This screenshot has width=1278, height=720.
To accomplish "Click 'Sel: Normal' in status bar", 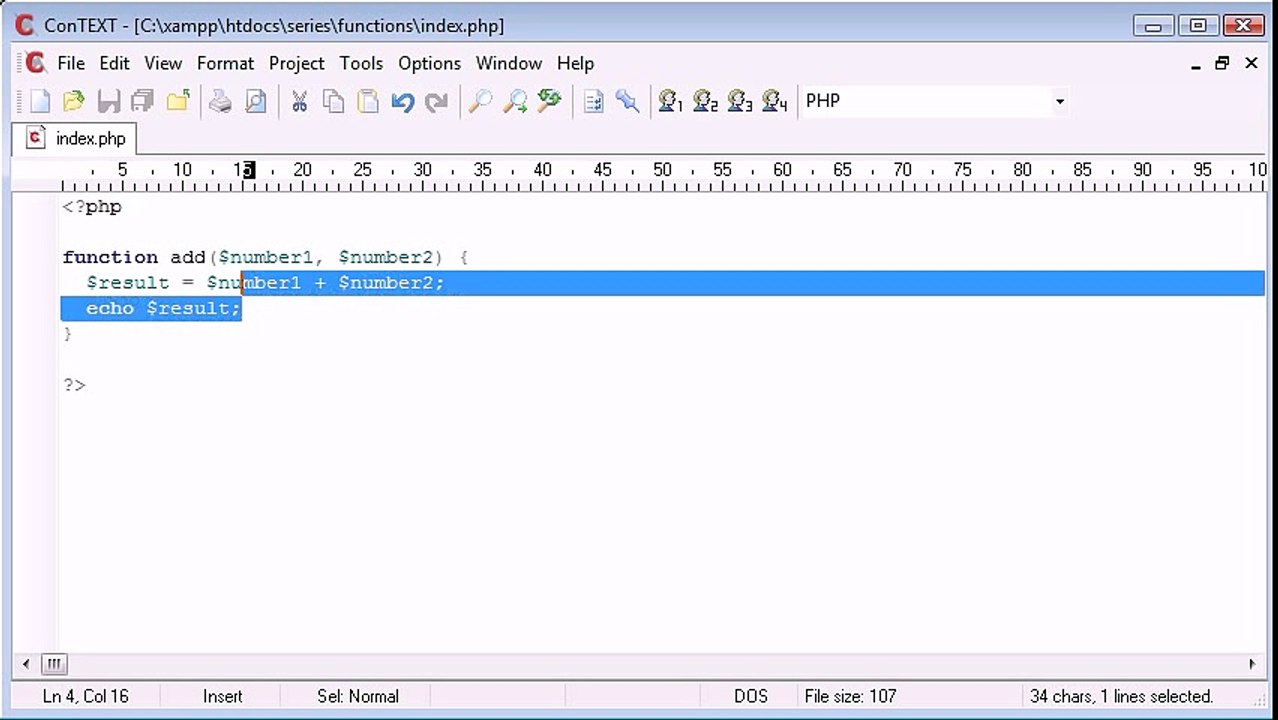I will 358,696.
